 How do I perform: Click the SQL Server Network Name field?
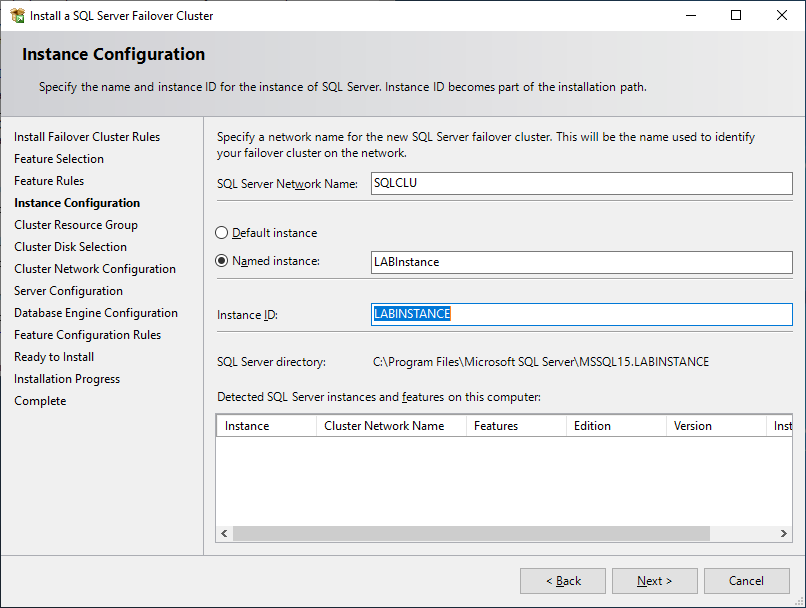581,183
